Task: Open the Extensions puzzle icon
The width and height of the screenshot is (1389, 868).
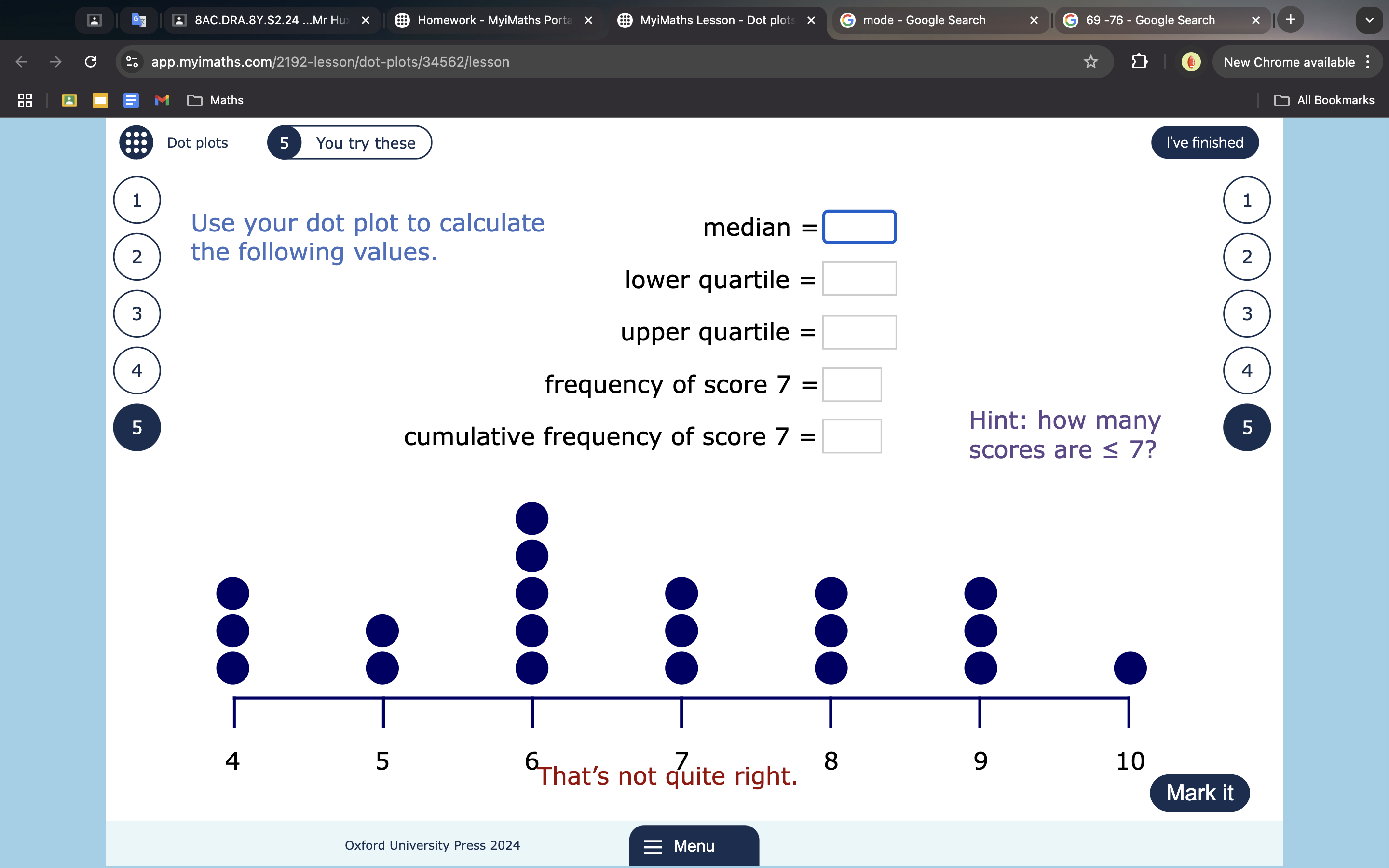Action: 1139,61
